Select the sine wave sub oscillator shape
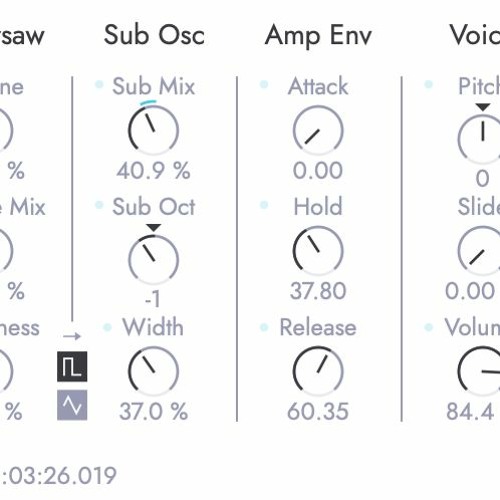Image resolution: width=500 pixels, height=500 pixels. [72, 405]
